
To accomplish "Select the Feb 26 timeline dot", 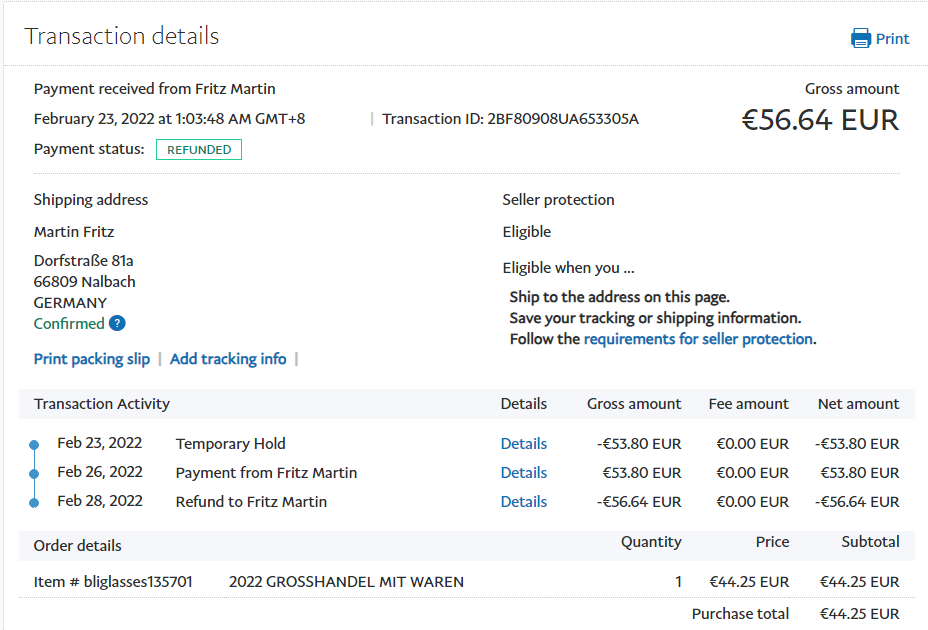I will click(x=34, y=473).
